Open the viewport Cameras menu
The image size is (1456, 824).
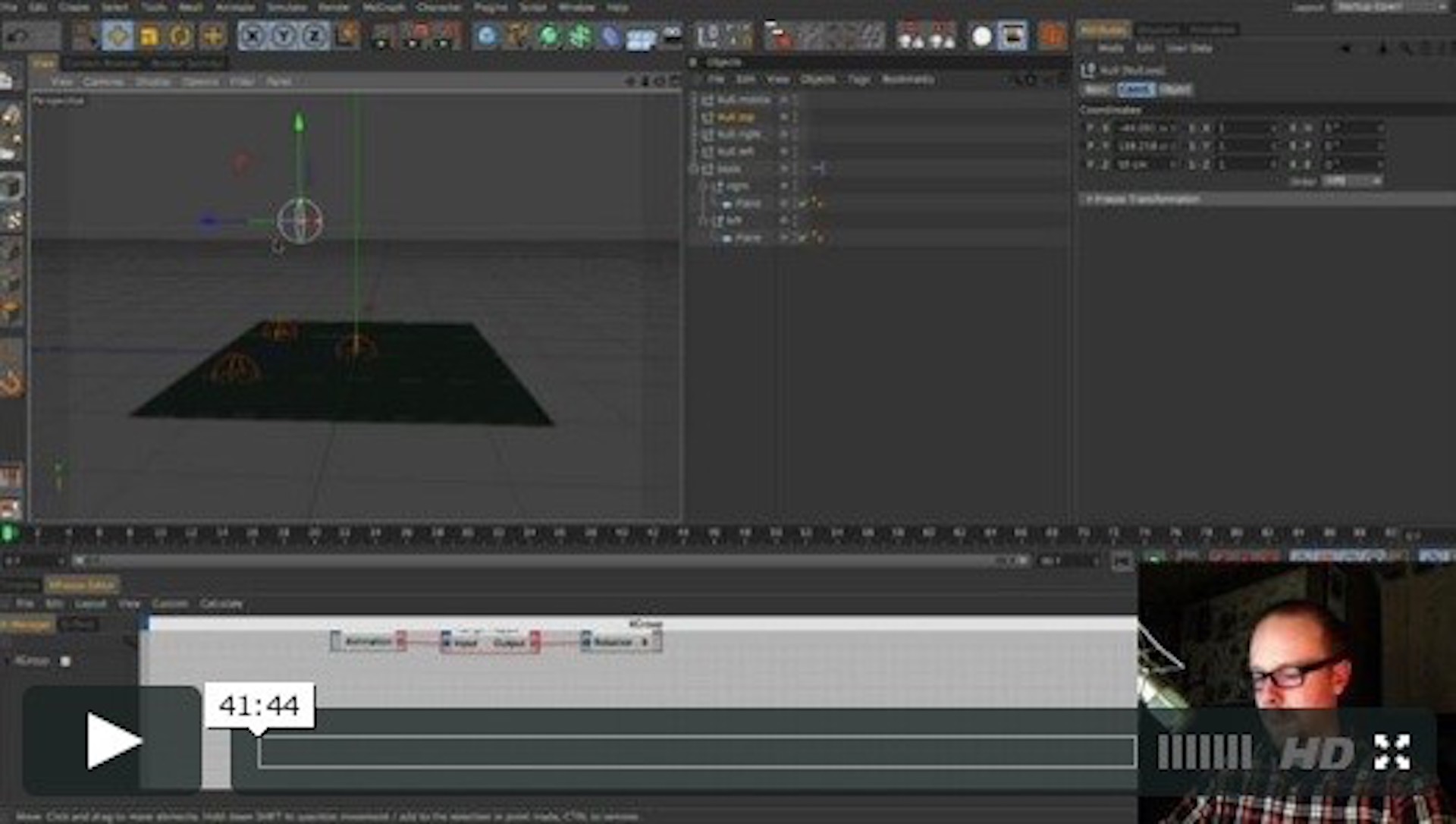pyautogui.click(x=103, y=81)
